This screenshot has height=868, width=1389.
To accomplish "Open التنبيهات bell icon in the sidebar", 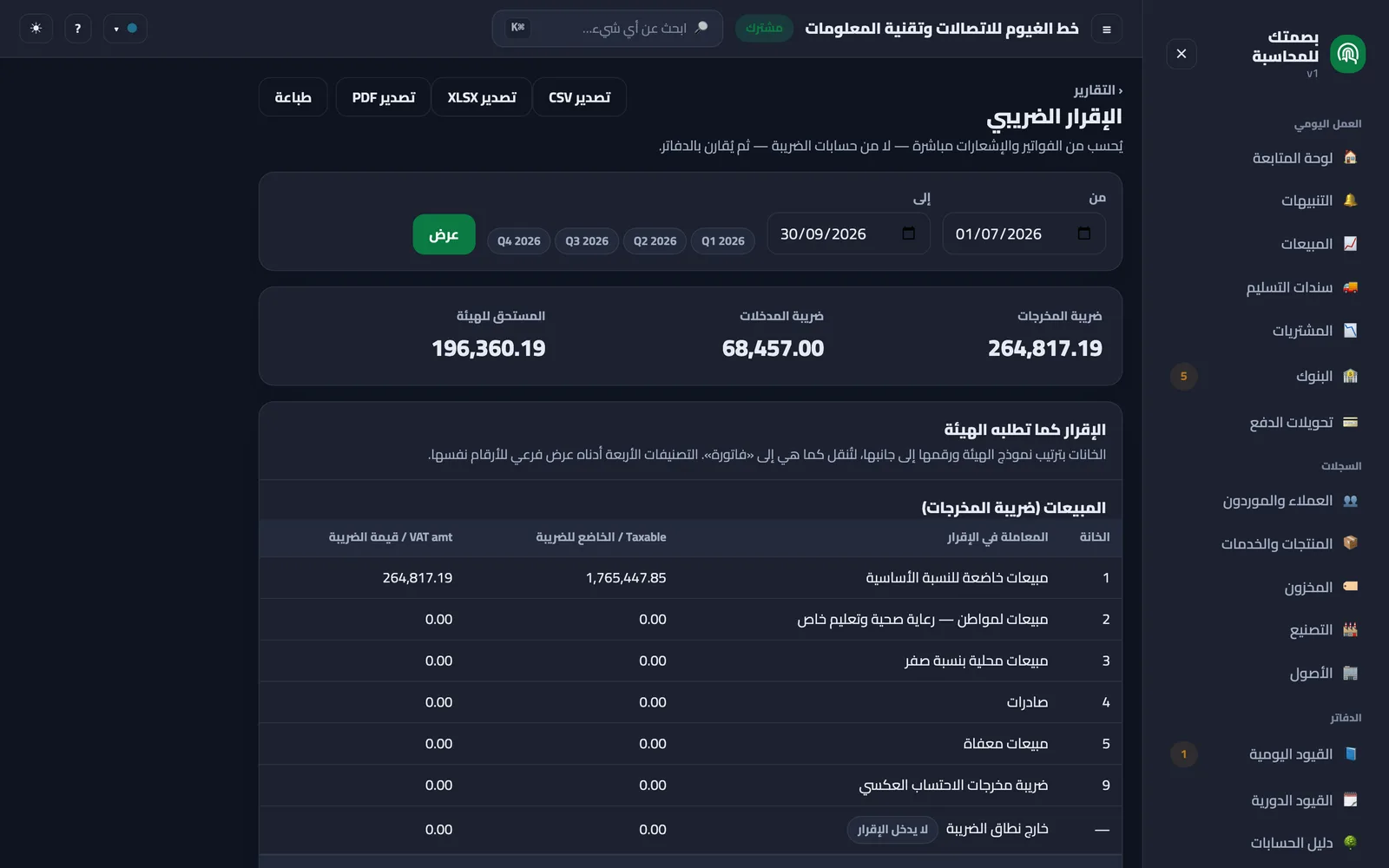I will point(1350,201).
